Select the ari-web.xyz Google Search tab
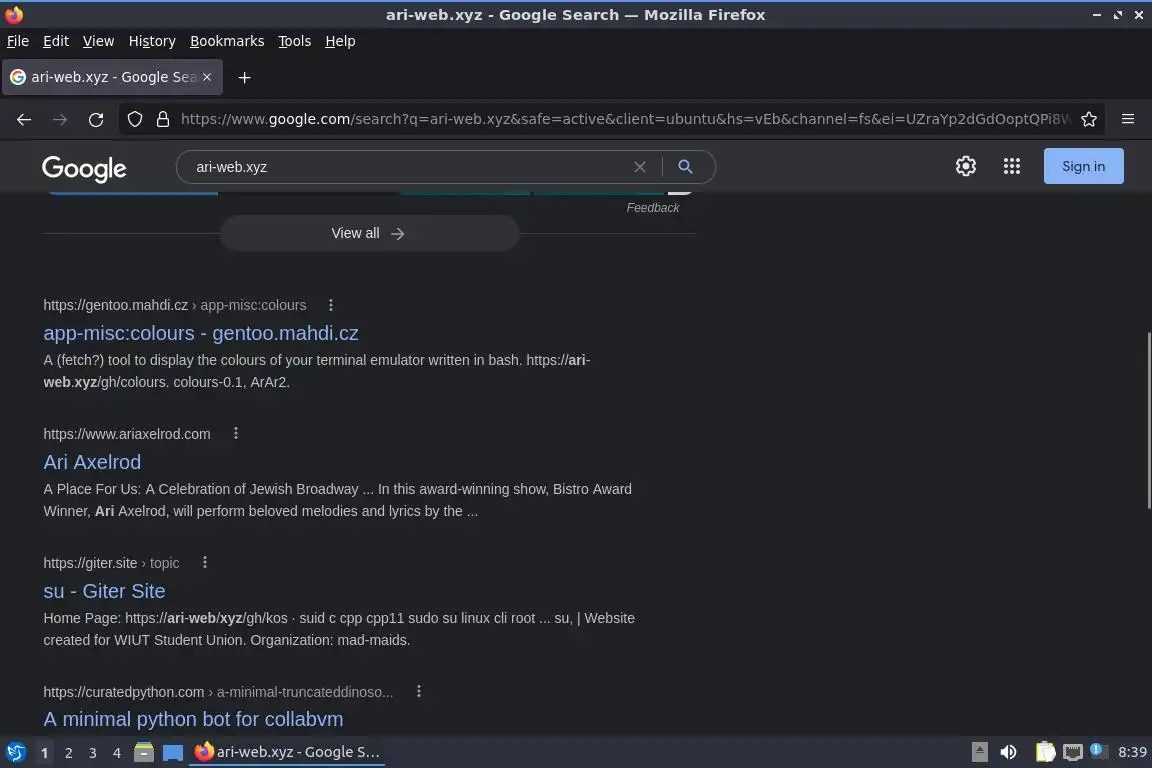Screen dimensions: 1152x768 click(x=112, y=77)
